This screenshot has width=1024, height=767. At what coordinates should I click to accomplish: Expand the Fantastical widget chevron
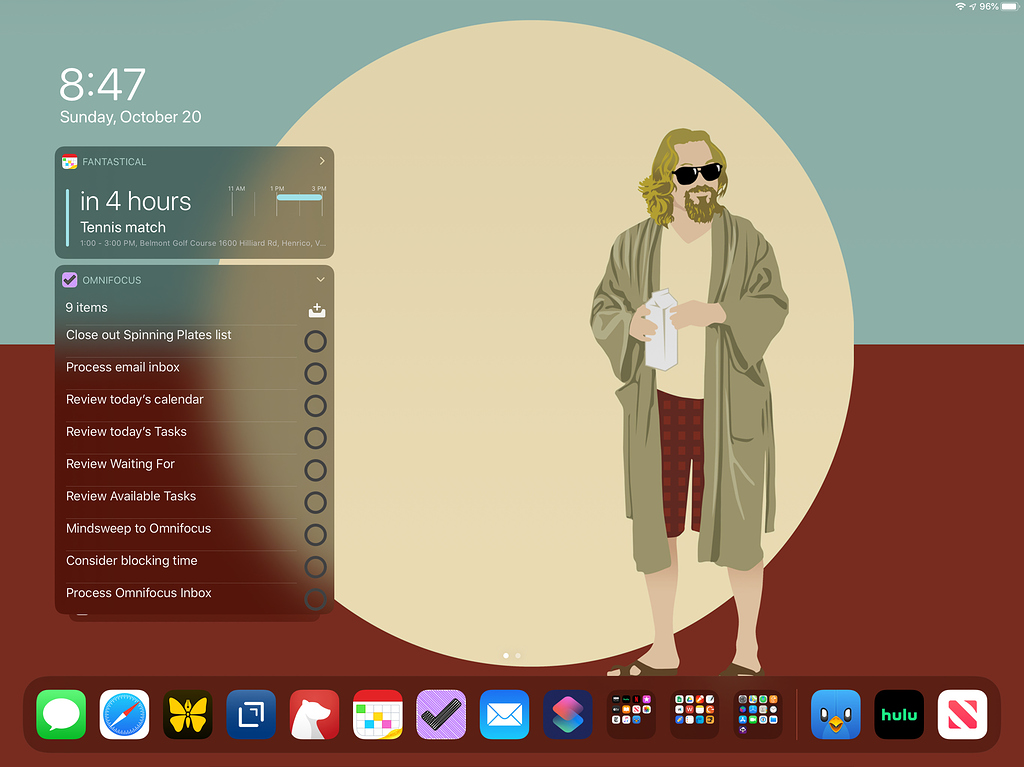322,161
